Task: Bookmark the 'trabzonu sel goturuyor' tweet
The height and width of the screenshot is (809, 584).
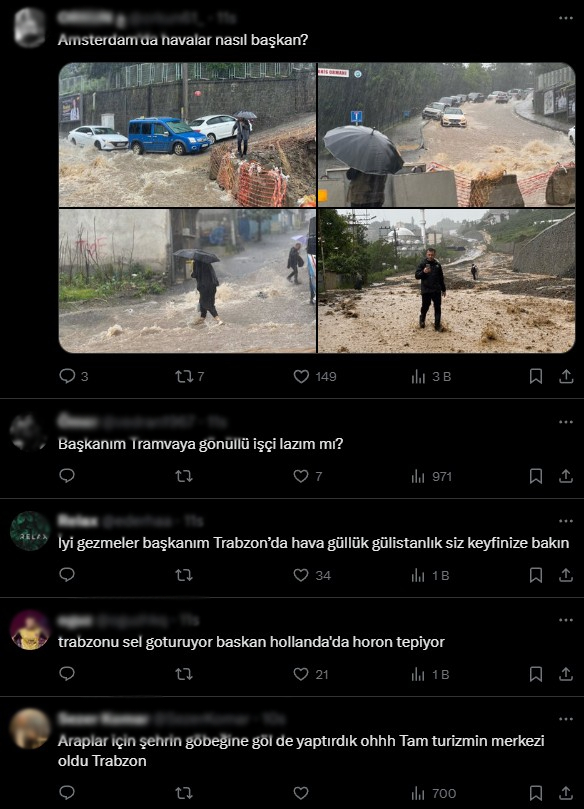Action: 536,674
